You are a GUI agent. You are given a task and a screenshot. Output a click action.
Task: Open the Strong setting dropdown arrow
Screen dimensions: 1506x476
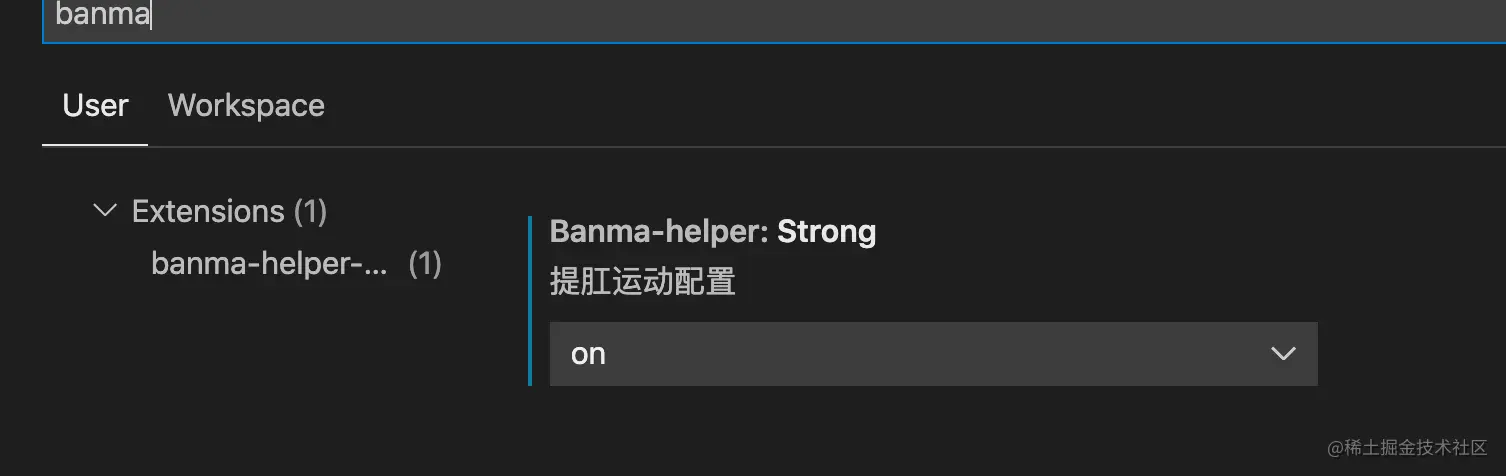point(1282,354)
